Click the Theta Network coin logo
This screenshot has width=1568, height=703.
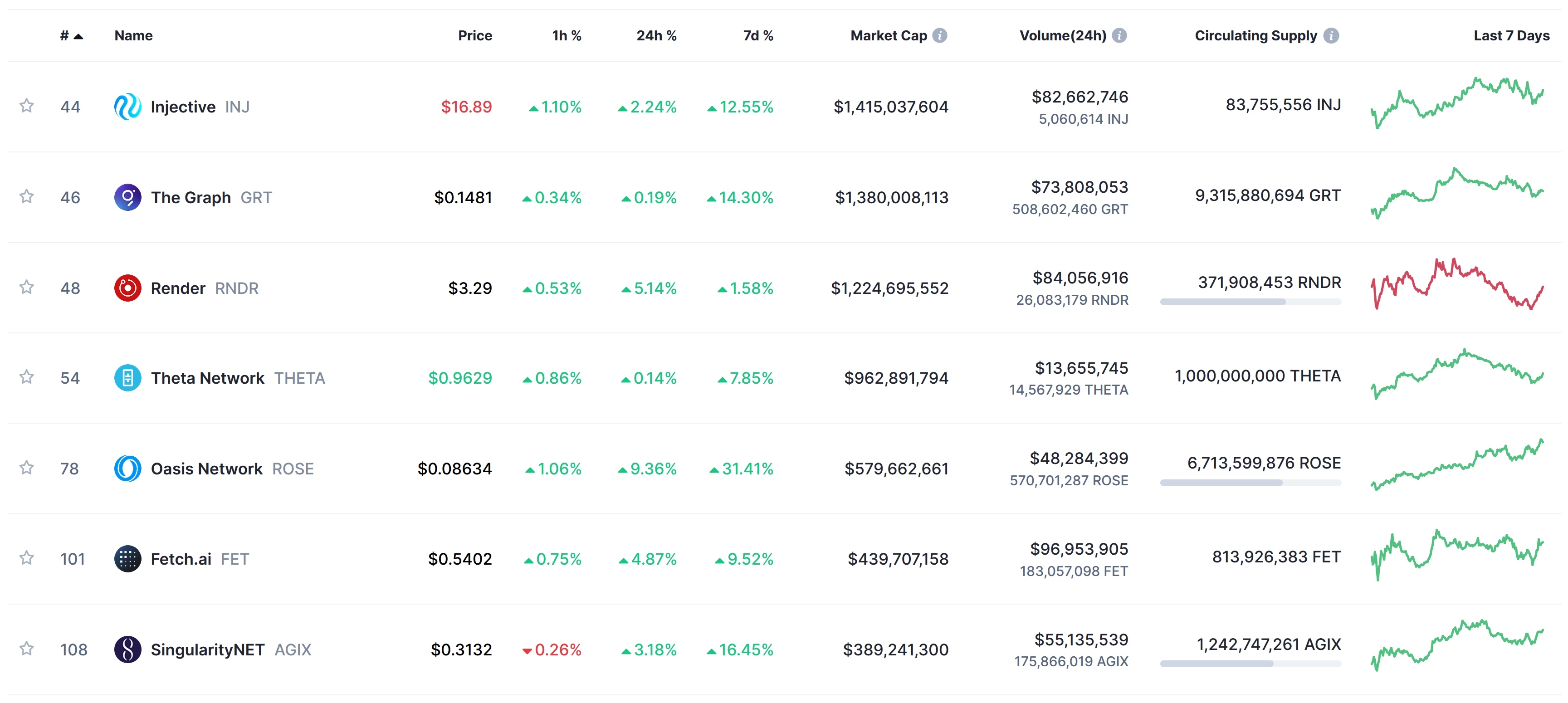click(128, 378)
